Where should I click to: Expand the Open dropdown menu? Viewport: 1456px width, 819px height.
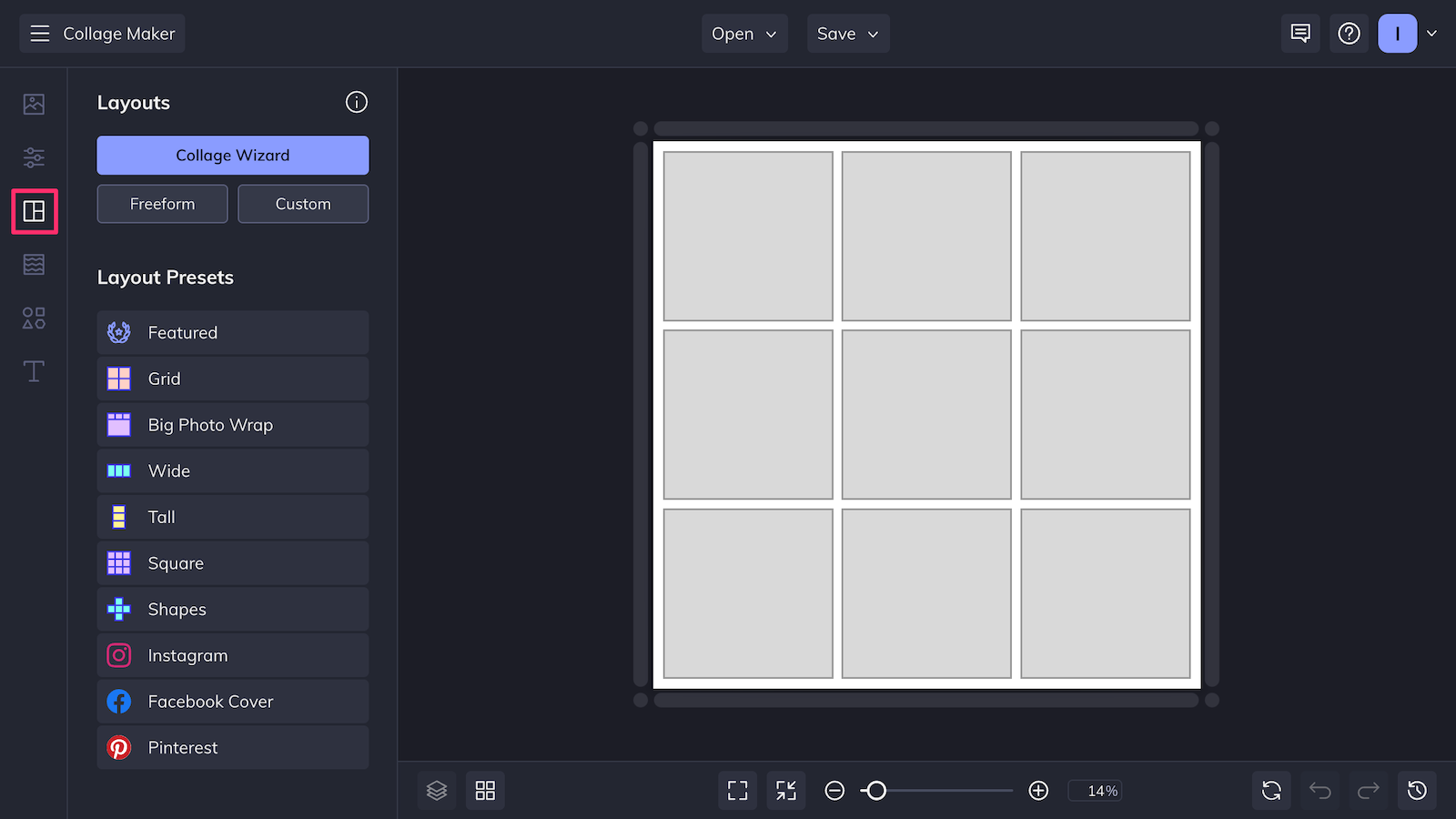[743, 33]
